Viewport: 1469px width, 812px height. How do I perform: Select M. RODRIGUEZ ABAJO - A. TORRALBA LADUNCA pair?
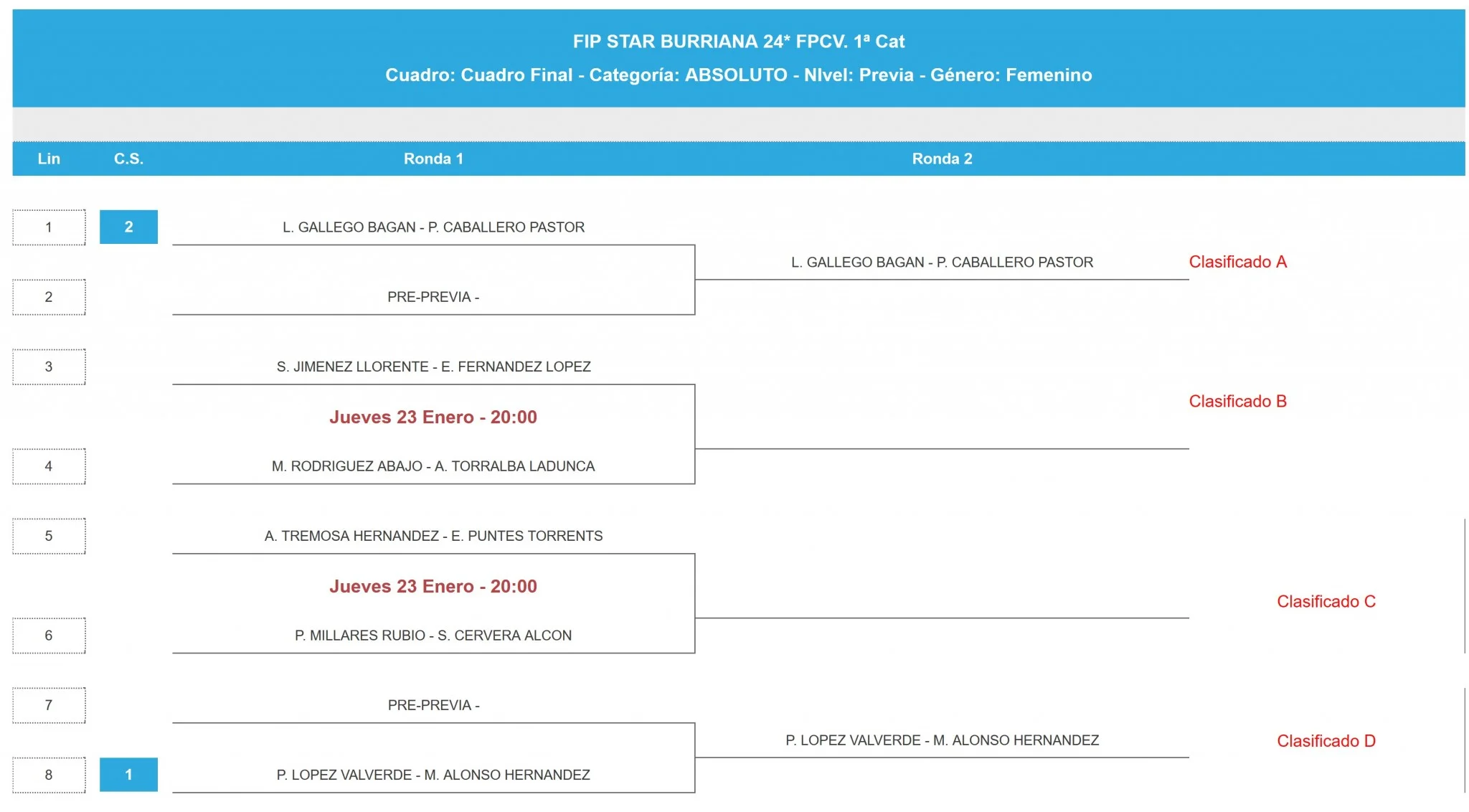click(433, 466)
